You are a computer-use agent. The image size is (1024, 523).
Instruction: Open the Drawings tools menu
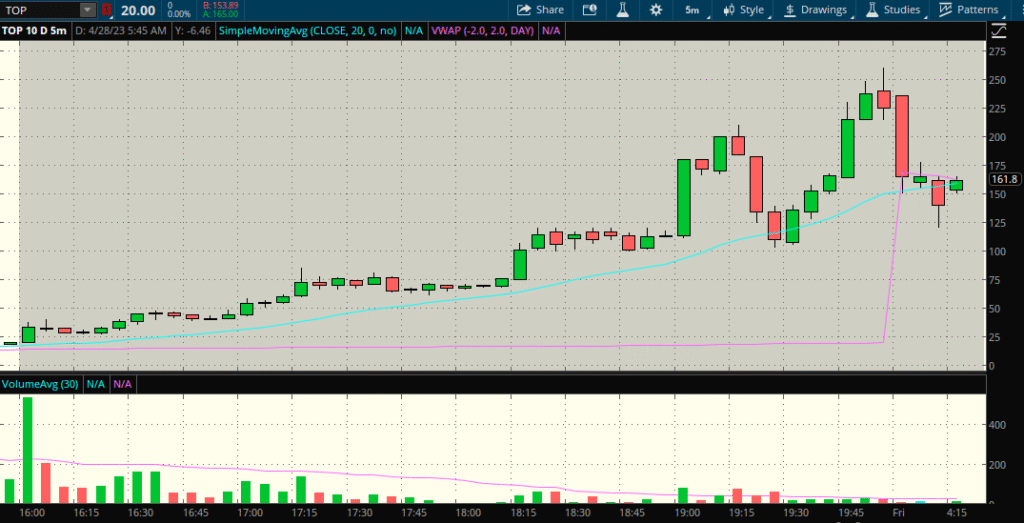[815, 10]
